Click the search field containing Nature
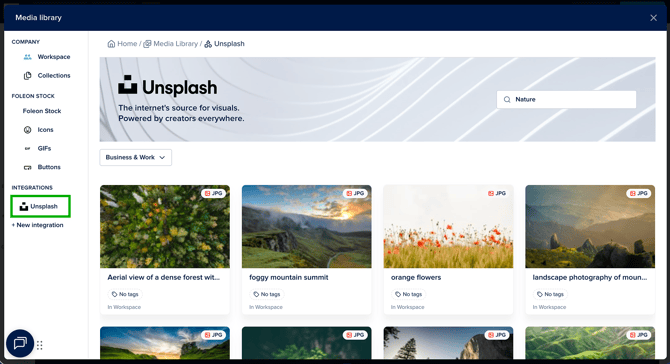 click(x=566, y=100)
